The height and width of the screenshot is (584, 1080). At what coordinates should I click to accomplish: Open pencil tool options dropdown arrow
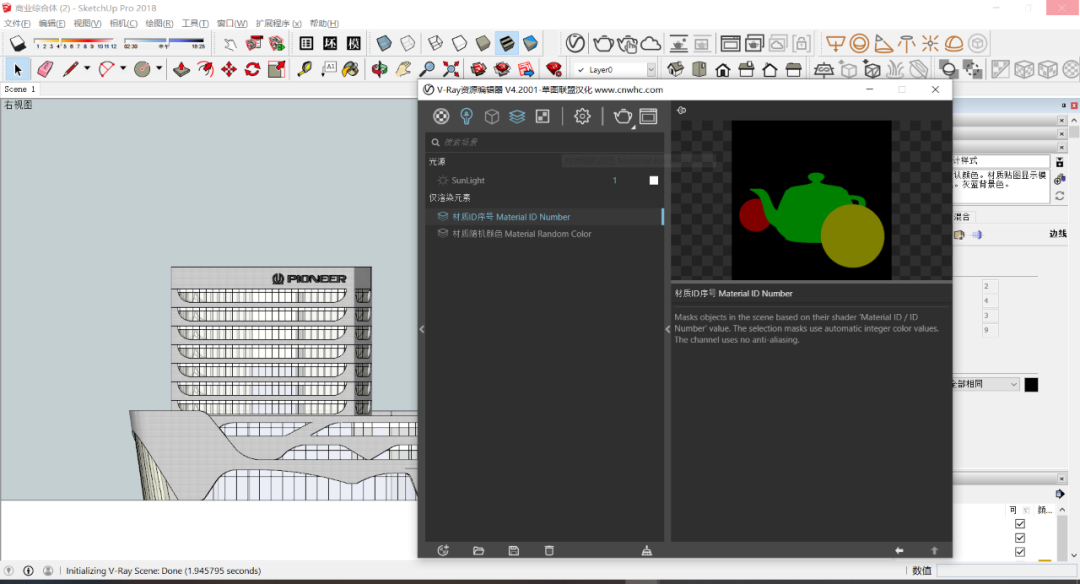coord(87,68)
